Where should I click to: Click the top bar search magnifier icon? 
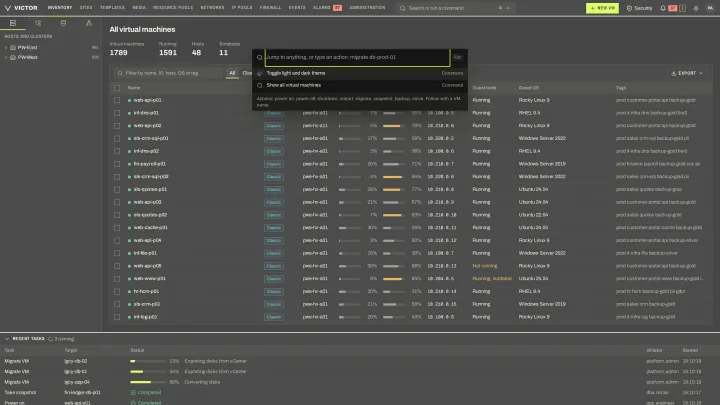point(403,8)
